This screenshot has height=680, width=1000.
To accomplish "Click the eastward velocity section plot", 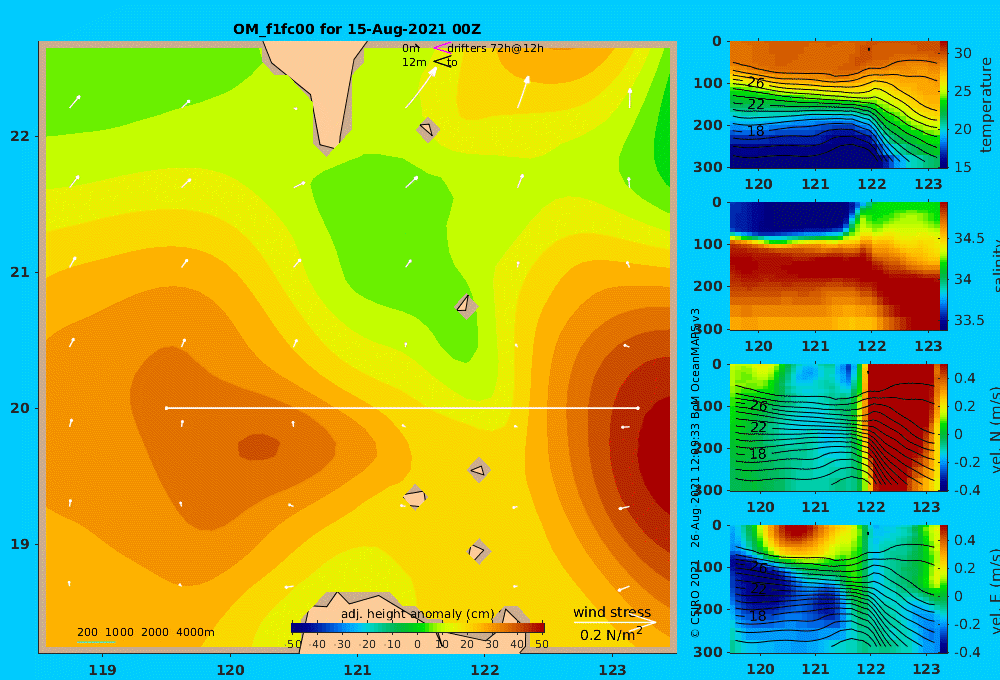I will click(x=834, y=589).
